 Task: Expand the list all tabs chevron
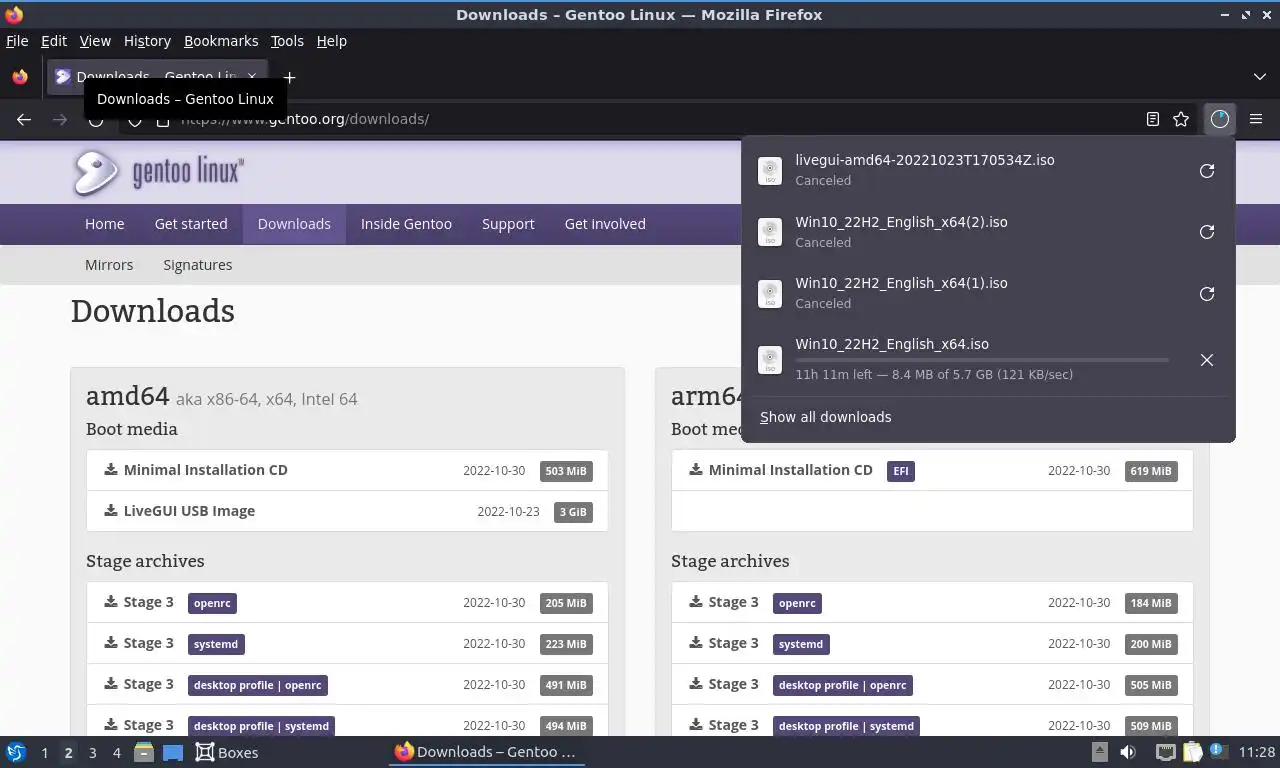[x=1259, y=77]
